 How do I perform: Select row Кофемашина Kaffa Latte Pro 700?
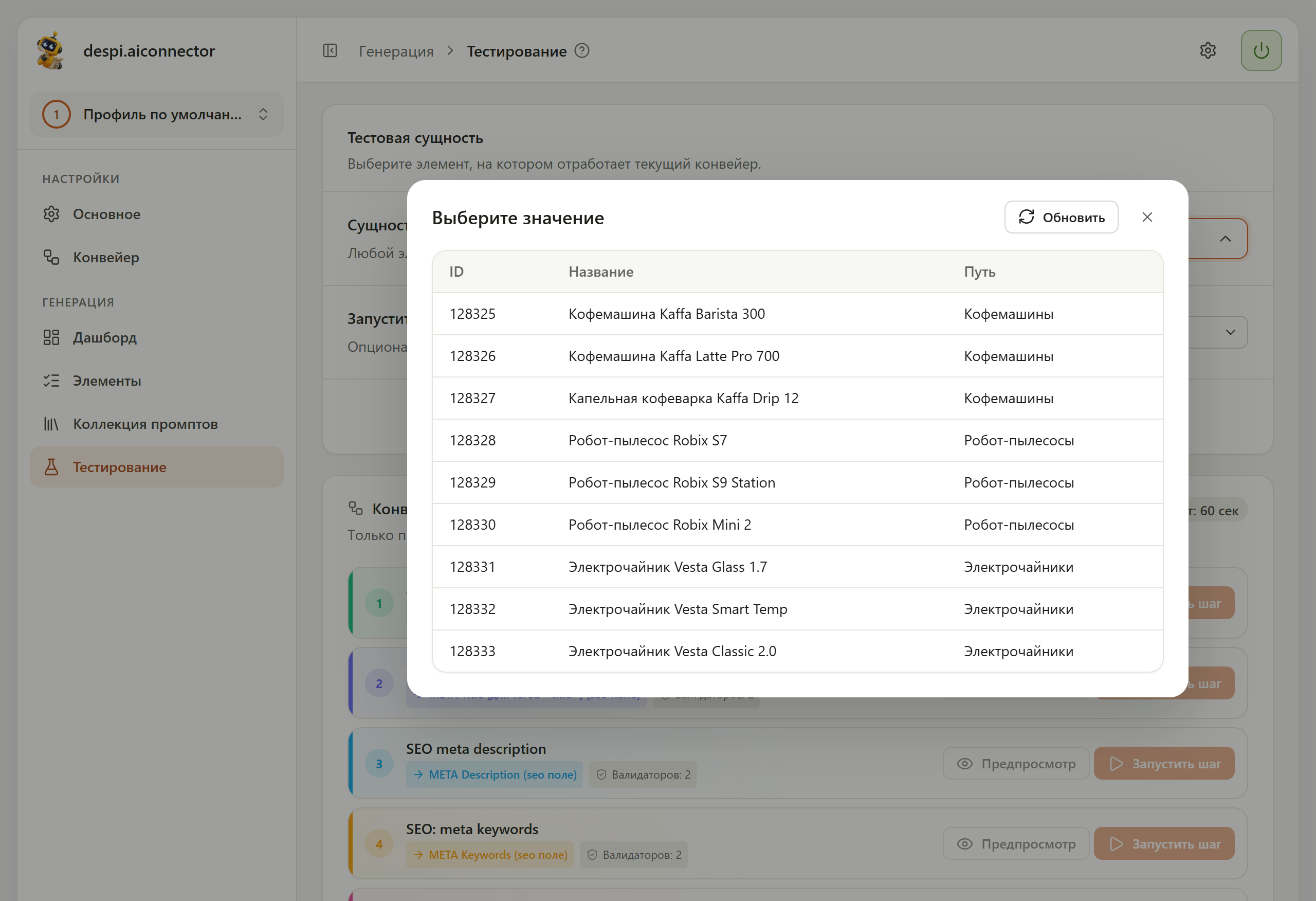pyautogui.click(x=797, y=356)
